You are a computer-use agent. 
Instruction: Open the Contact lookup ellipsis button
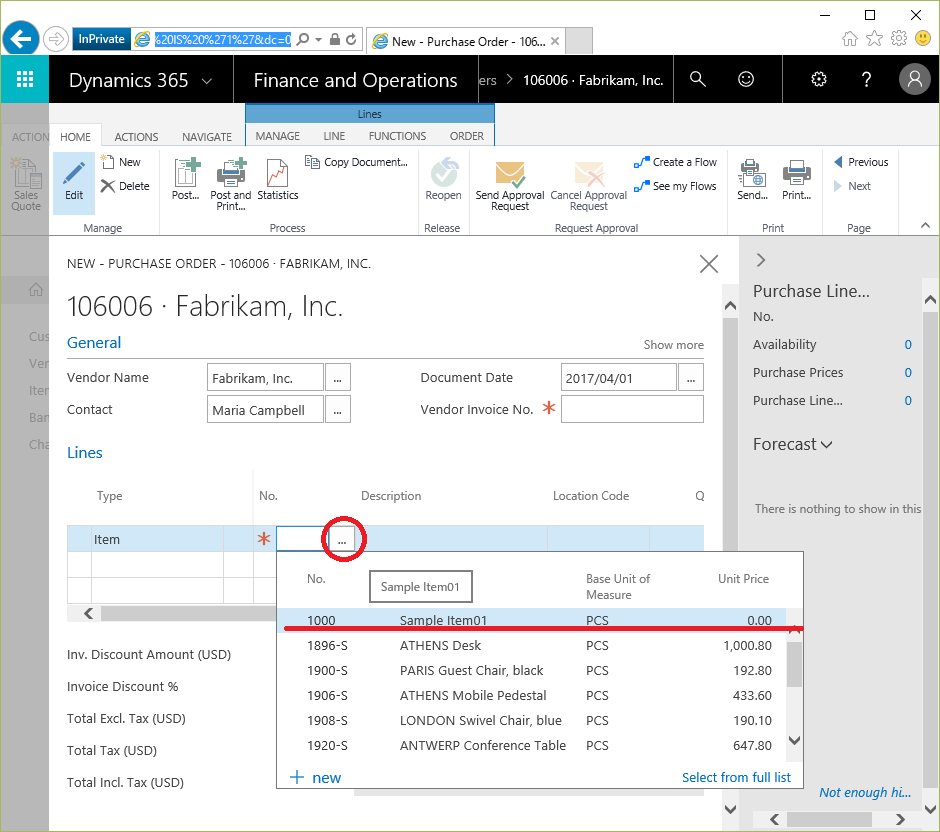pos(338,409)
